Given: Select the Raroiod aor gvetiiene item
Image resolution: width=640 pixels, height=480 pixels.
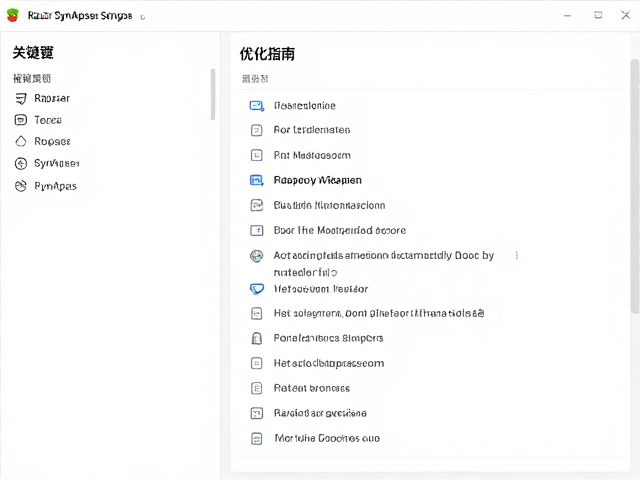Looking at the screenshot, I should 320,413.
